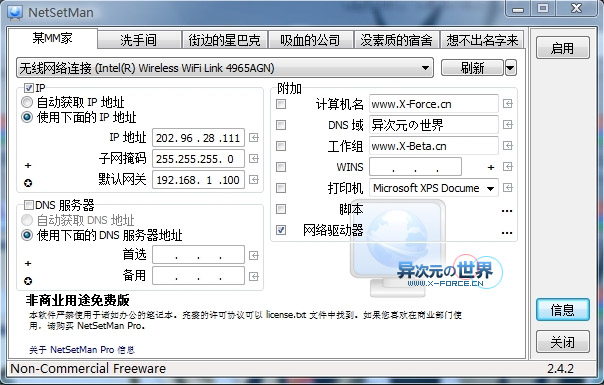This screenshot has width=604, height=385.
Task: Enable the 工作组 checkbox
Action: (x=281, y=146)
